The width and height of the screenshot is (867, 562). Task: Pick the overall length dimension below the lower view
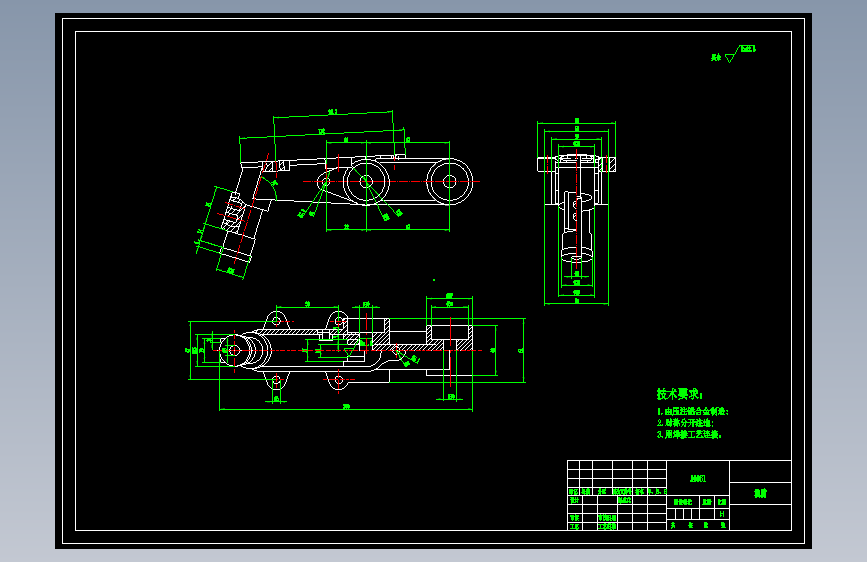coord(346,408)
